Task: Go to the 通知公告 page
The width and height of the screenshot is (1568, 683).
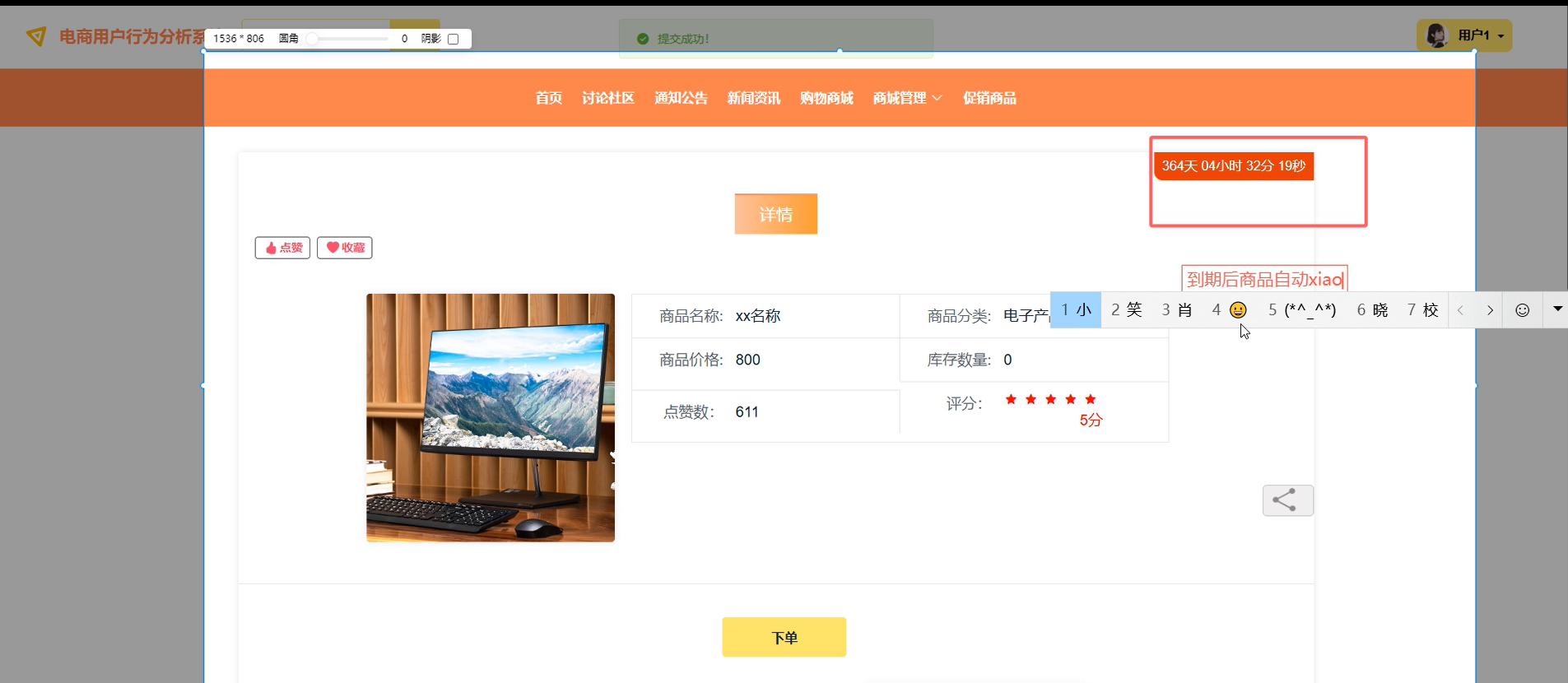Action: (681, 98)
